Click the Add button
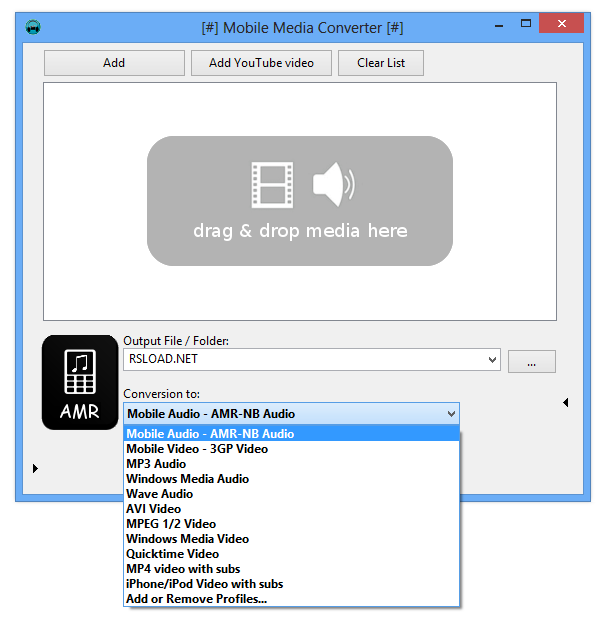The image size is (608, 629). pos(114,63)
